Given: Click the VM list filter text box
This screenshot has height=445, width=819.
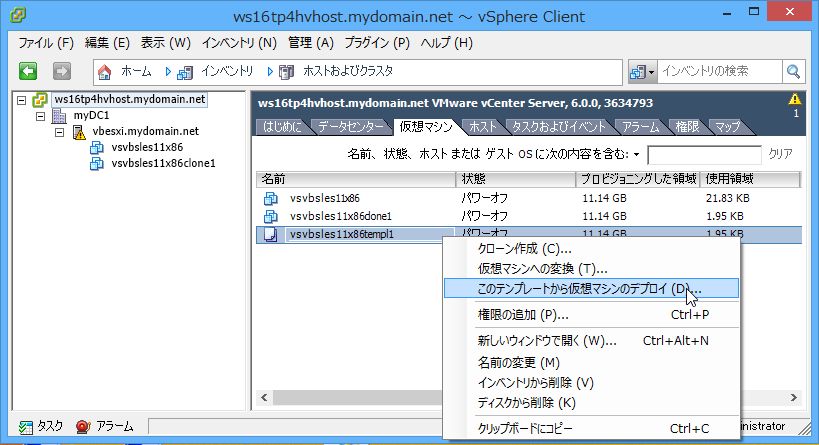Looking at the screenshot, I should point(704,155).
